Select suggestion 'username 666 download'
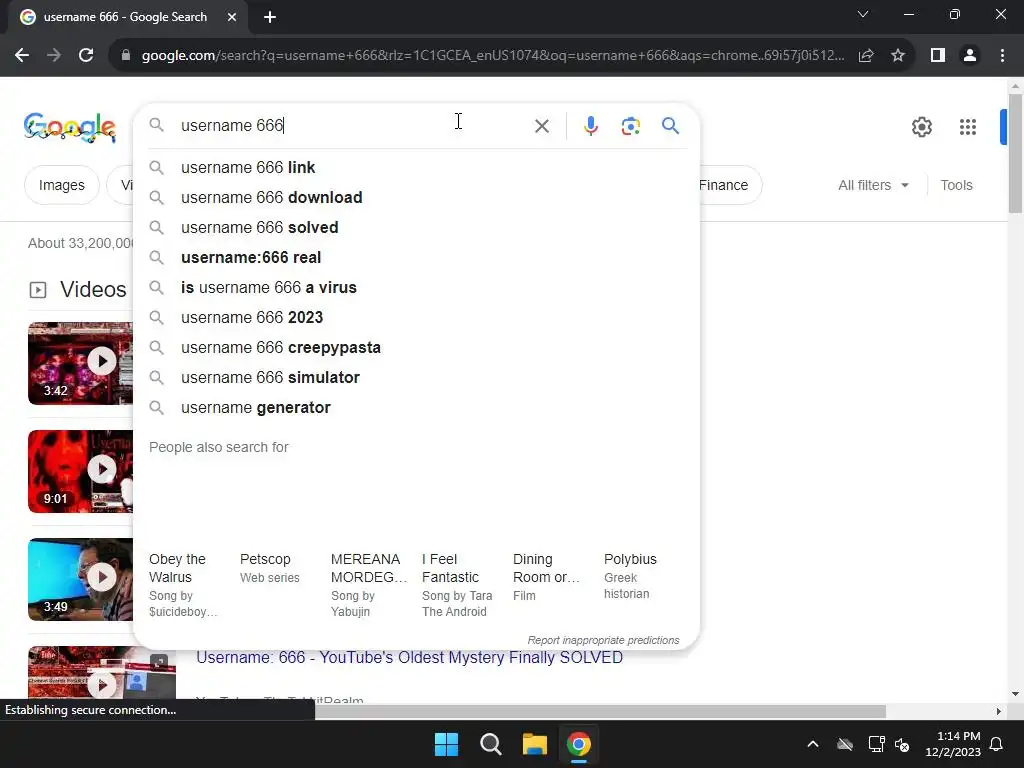1024x768 pixels. 417,198
